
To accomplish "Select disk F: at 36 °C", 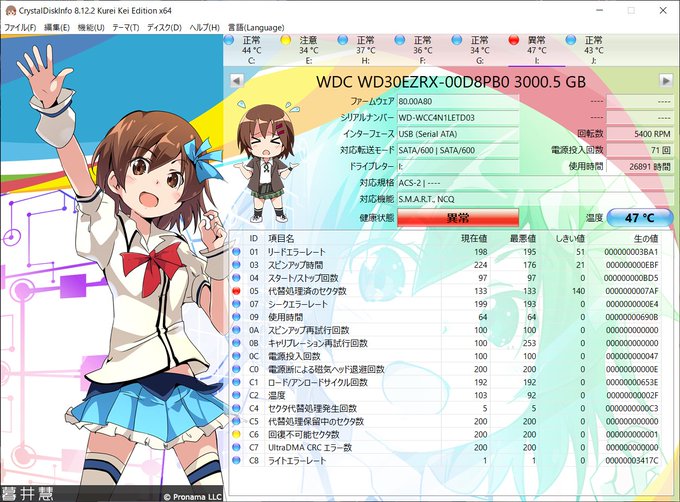I will 422,50.
